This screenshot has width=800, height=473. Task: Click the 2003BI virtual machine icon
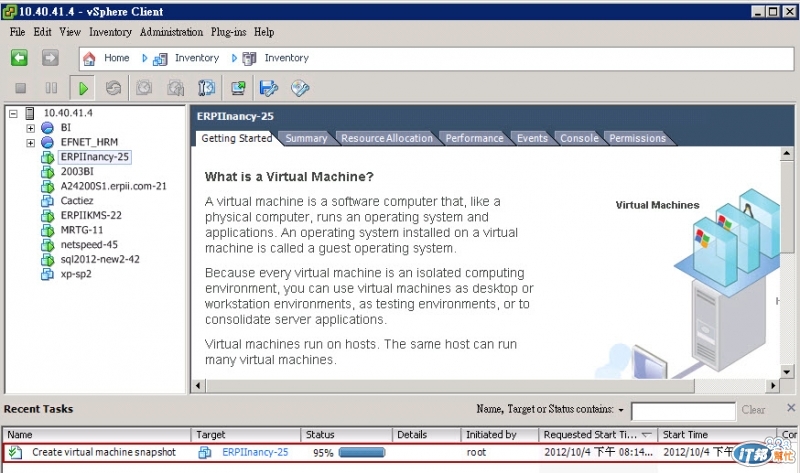(x=47, y=172)
